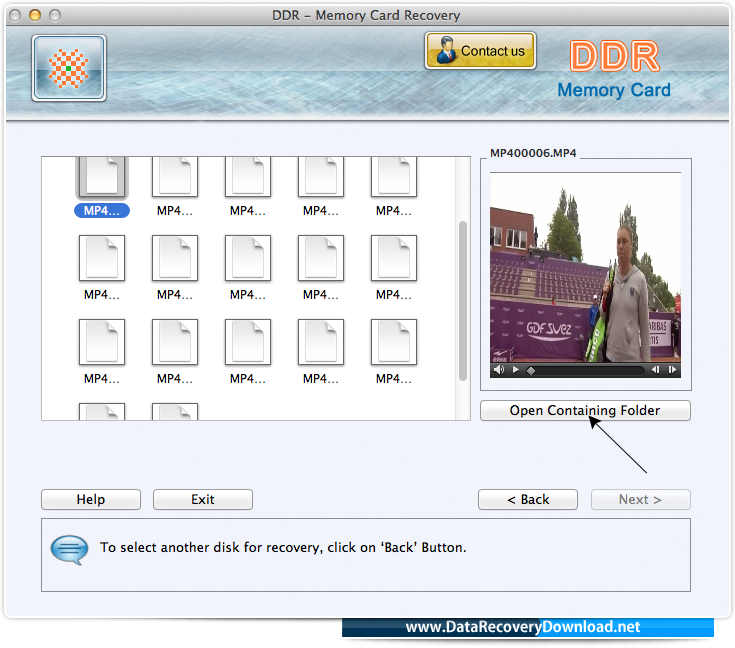The image size is (735, 648).
Task: Play the MP400006.MP4 video preview
Action: coord(516,370)
